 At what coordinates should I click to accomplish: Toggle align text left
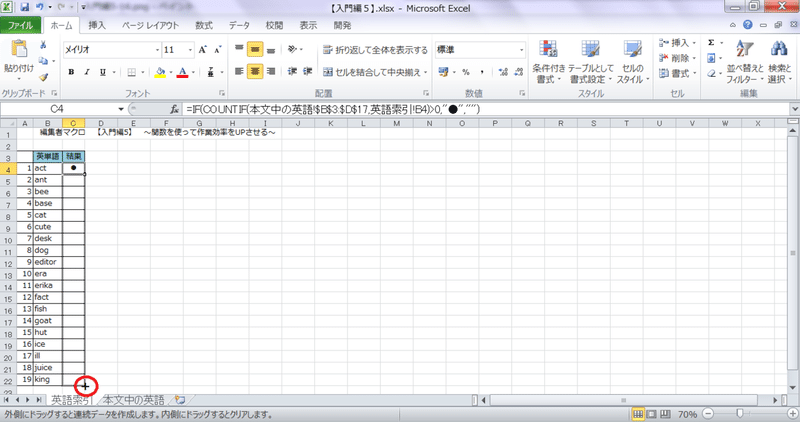click(x=239, y=71)
